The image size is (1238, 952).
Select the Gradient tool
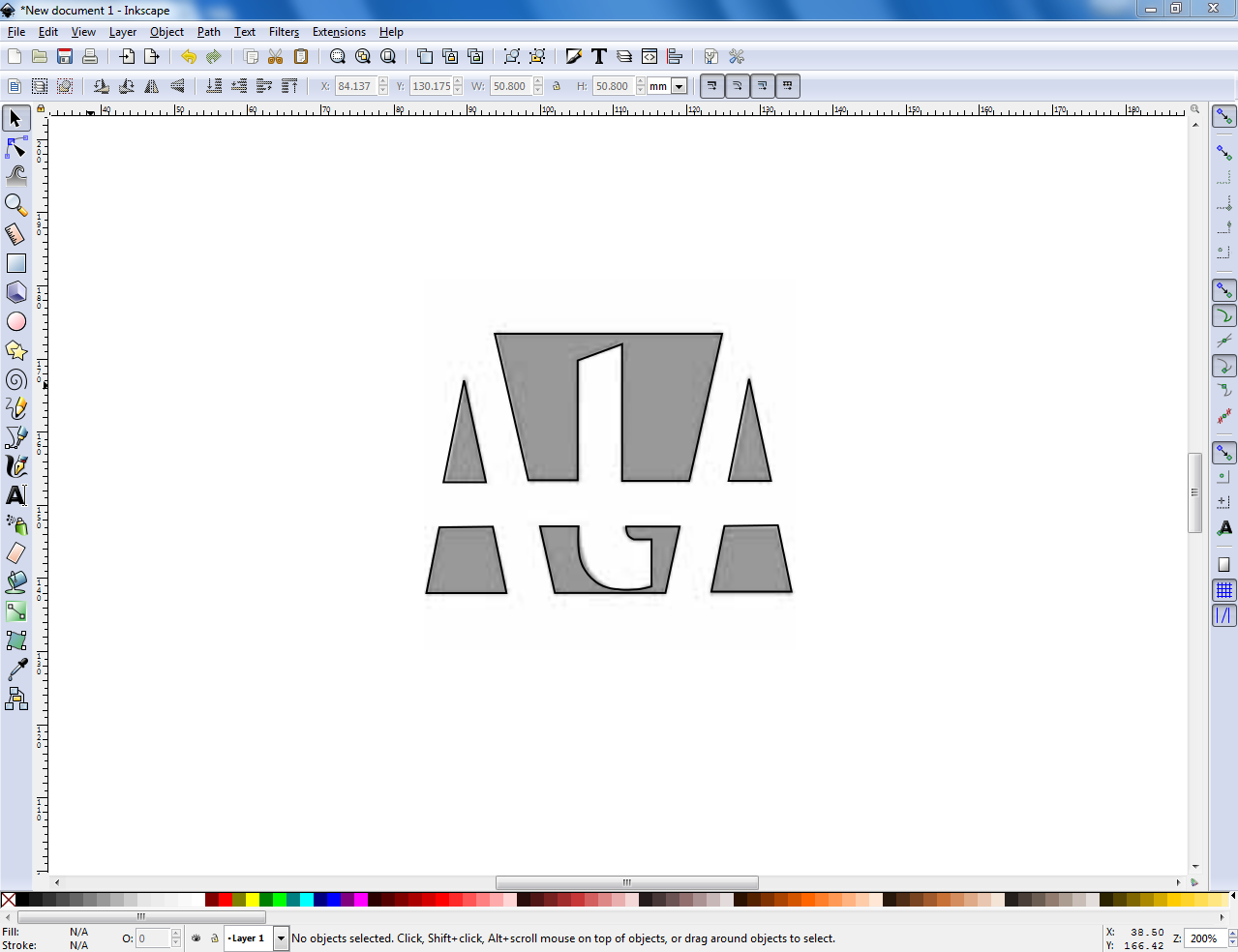15,611
